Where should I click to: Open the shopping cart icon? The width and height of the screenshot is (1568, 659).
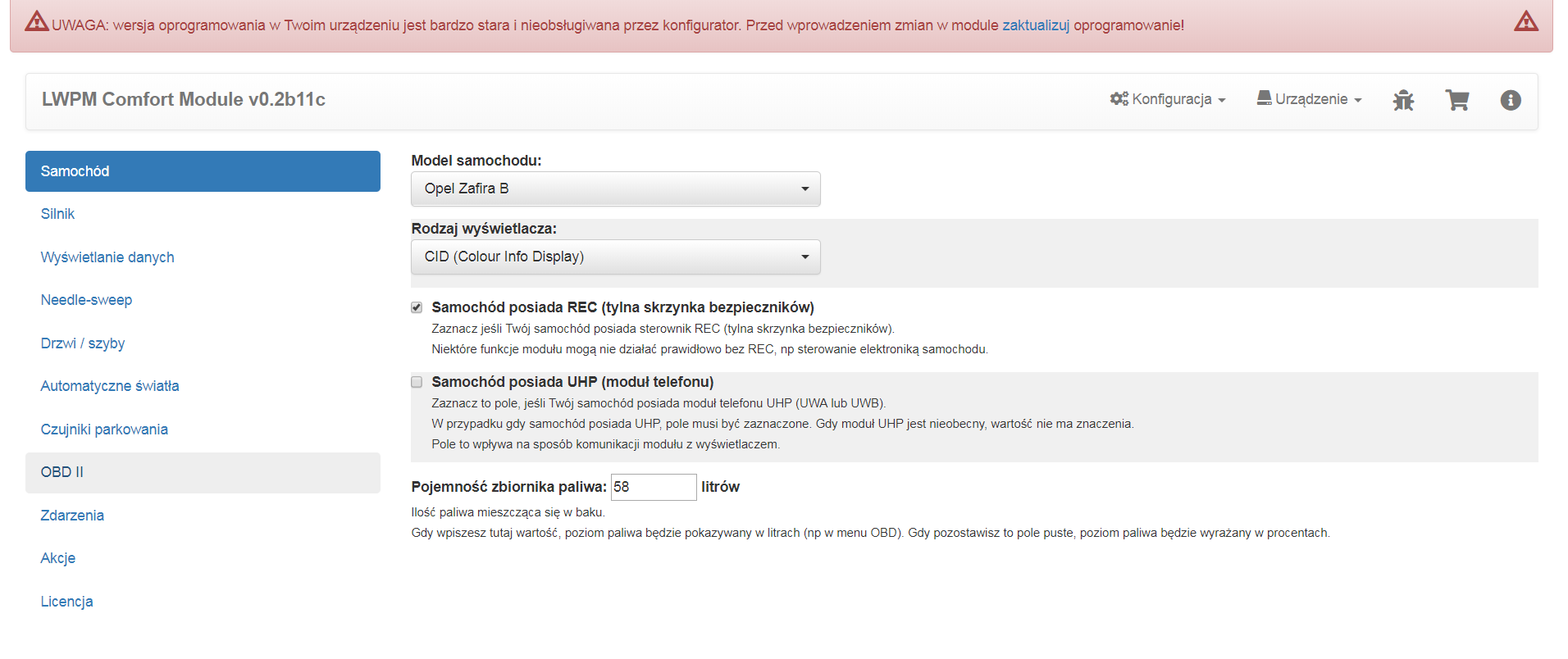pos(1456,100)
